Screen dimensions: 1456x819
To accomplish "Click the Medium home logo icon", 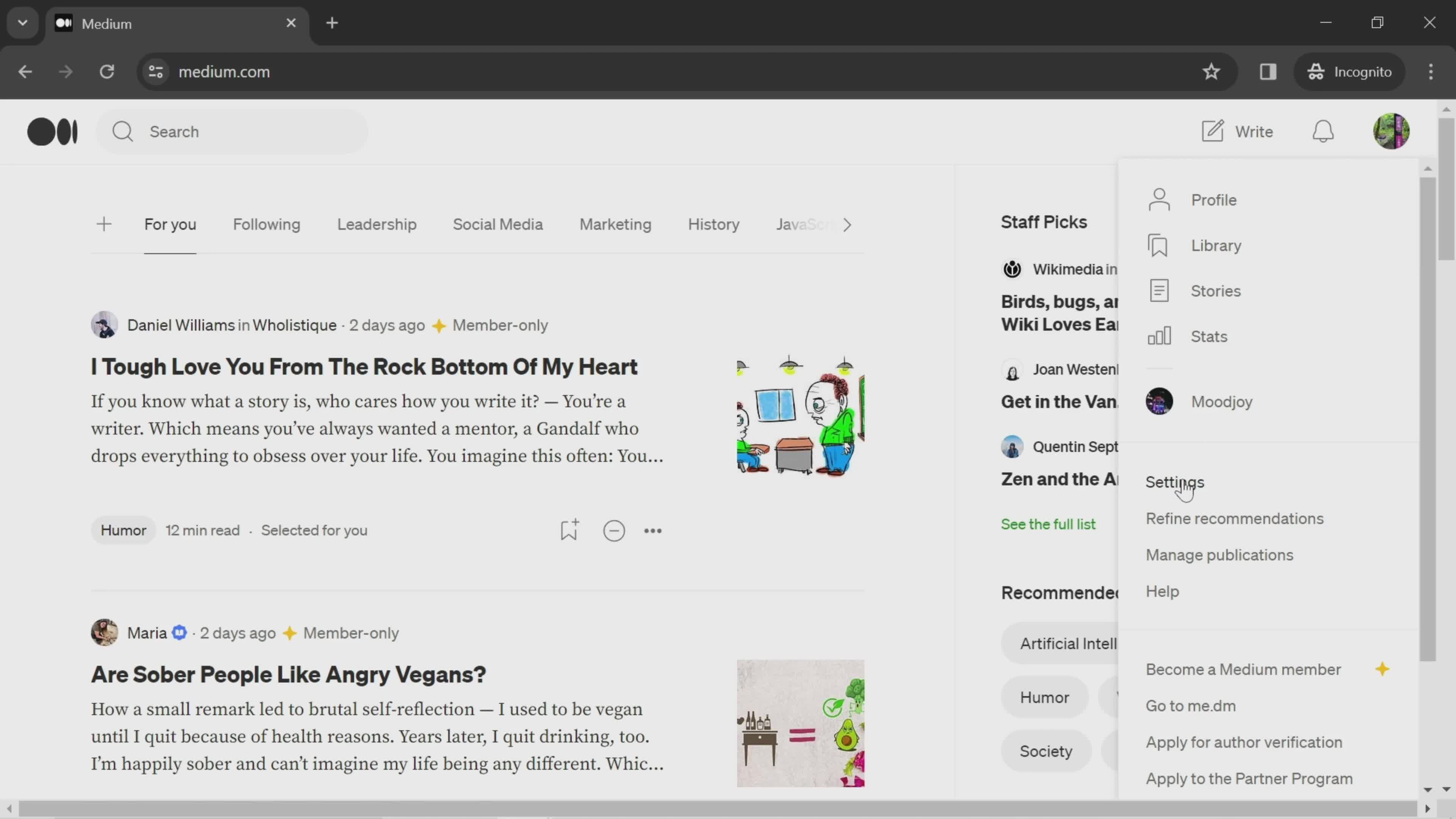I will 51,131.
